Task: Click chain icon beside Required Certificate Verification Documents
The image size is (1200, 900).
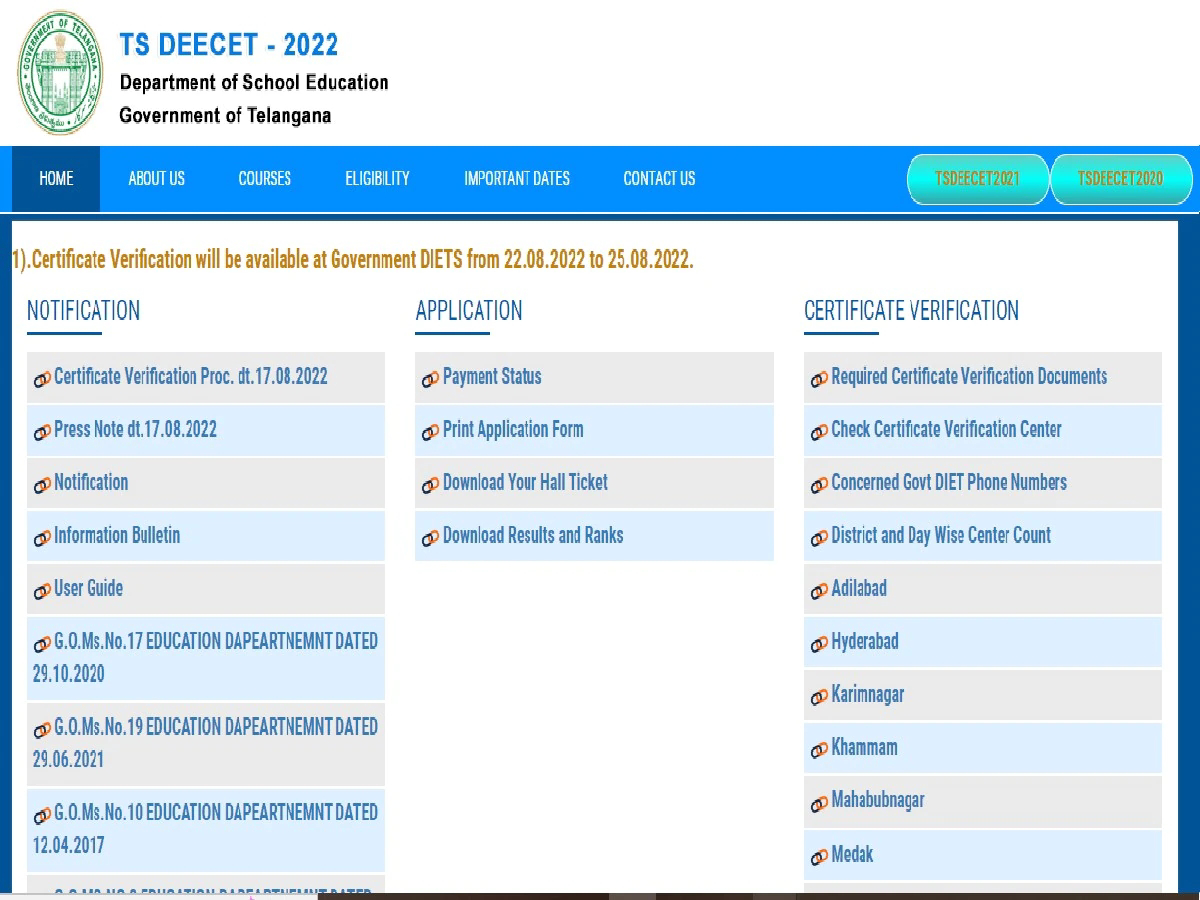Action: (x=819, y=379)
